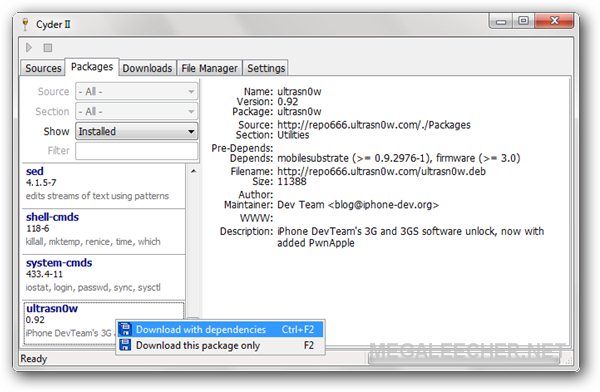The width and height of the screenshot is (600, 392).
Task: Open the Source dropdown
Action: point(137,91)
